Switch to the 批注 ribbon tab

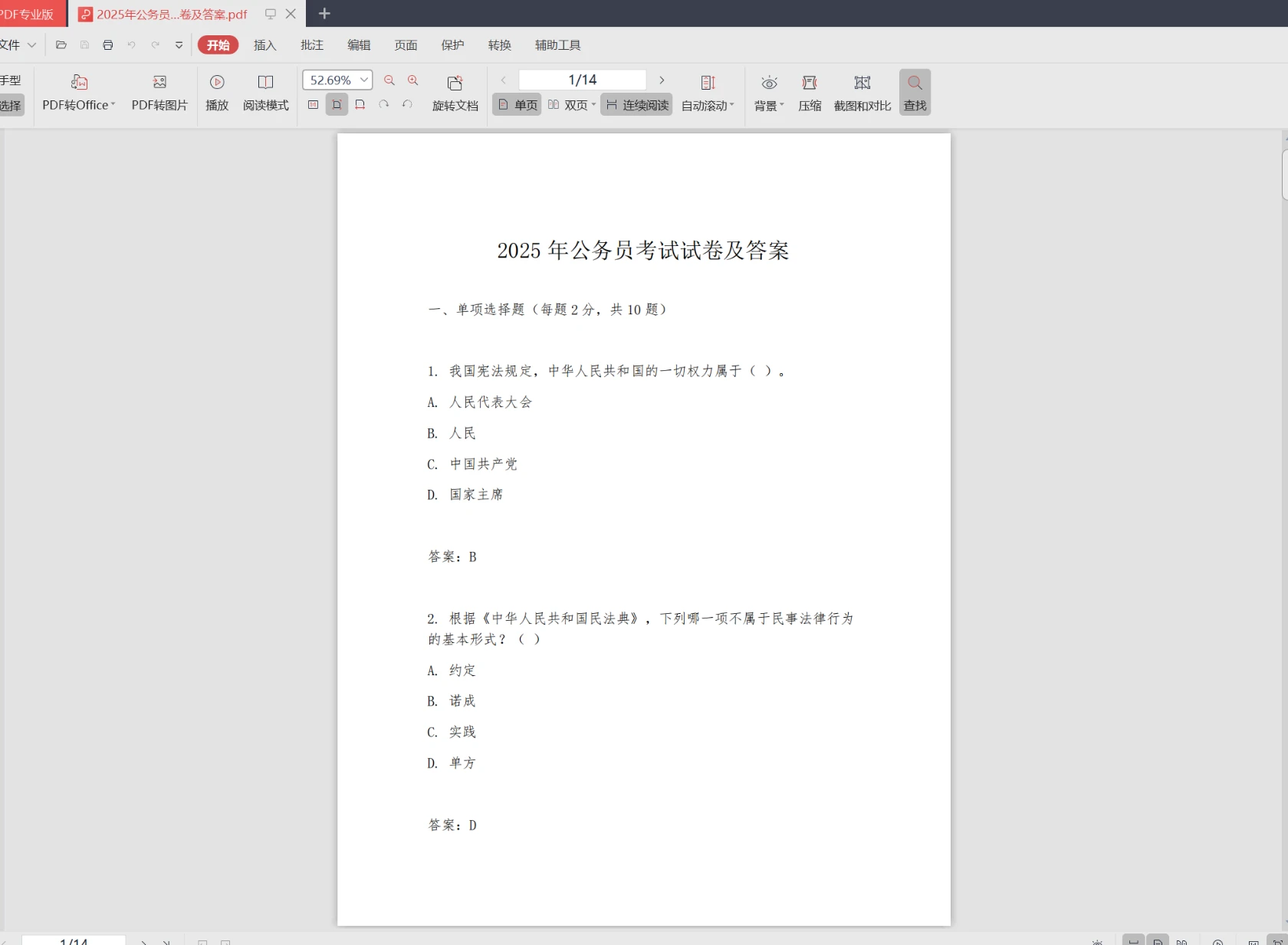pyautogui.click(x=311, y=44)
